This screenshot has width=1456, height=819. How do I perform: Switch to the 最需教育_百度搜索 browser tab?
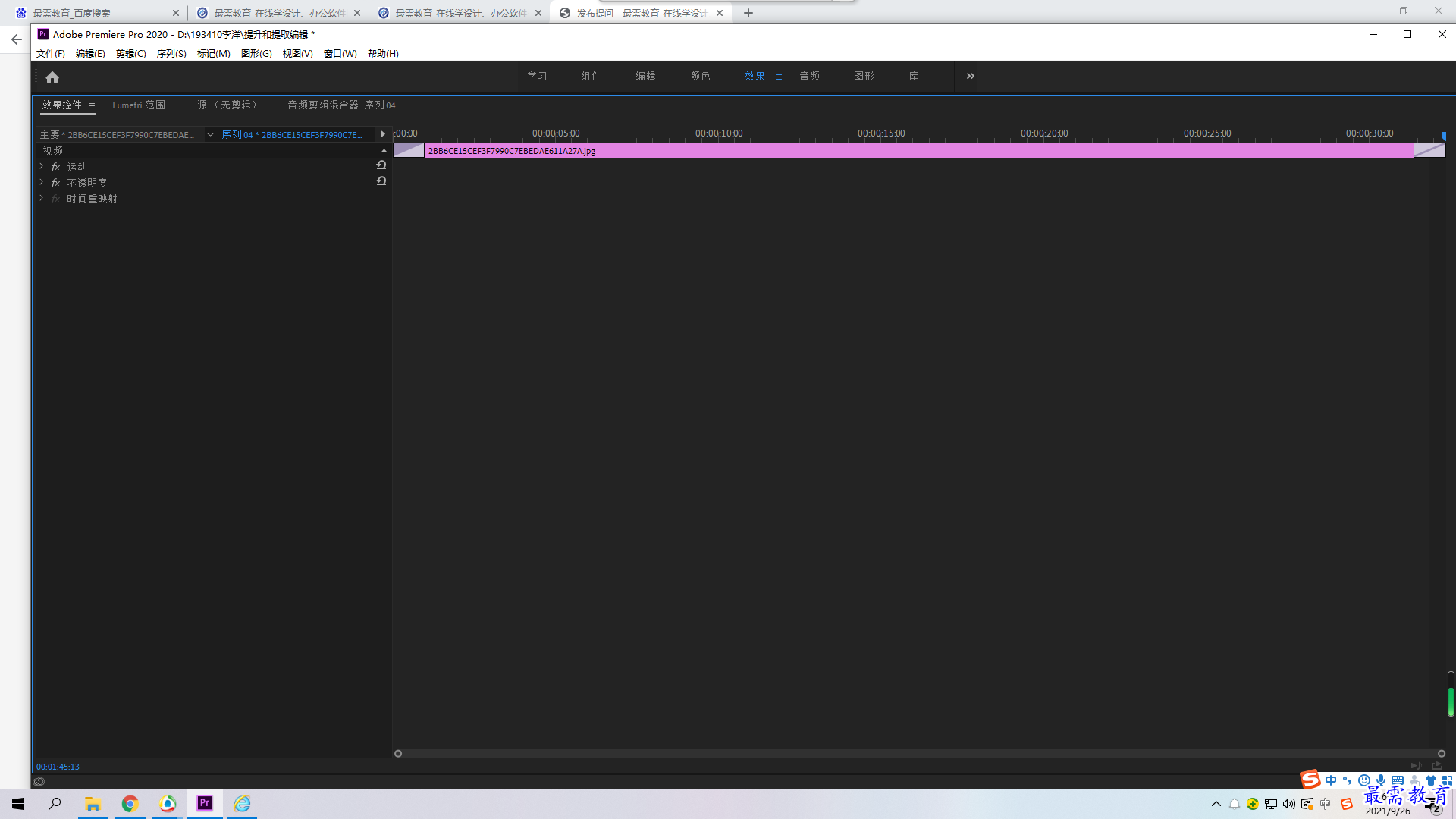coord(95,13)
